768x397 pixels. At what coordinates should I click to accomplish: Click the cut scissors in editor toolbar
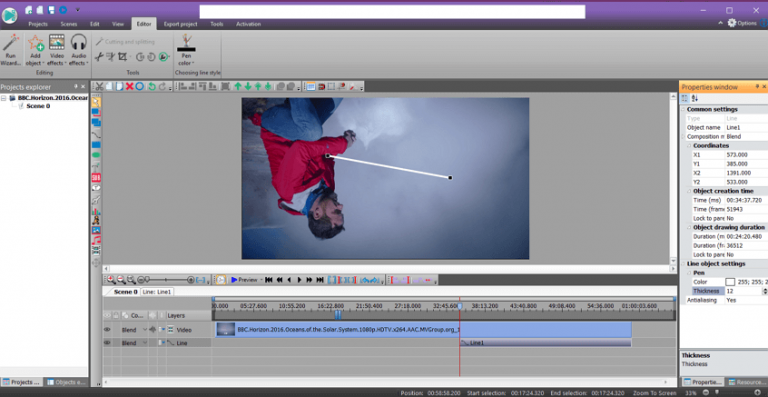(x=99, y=87)
